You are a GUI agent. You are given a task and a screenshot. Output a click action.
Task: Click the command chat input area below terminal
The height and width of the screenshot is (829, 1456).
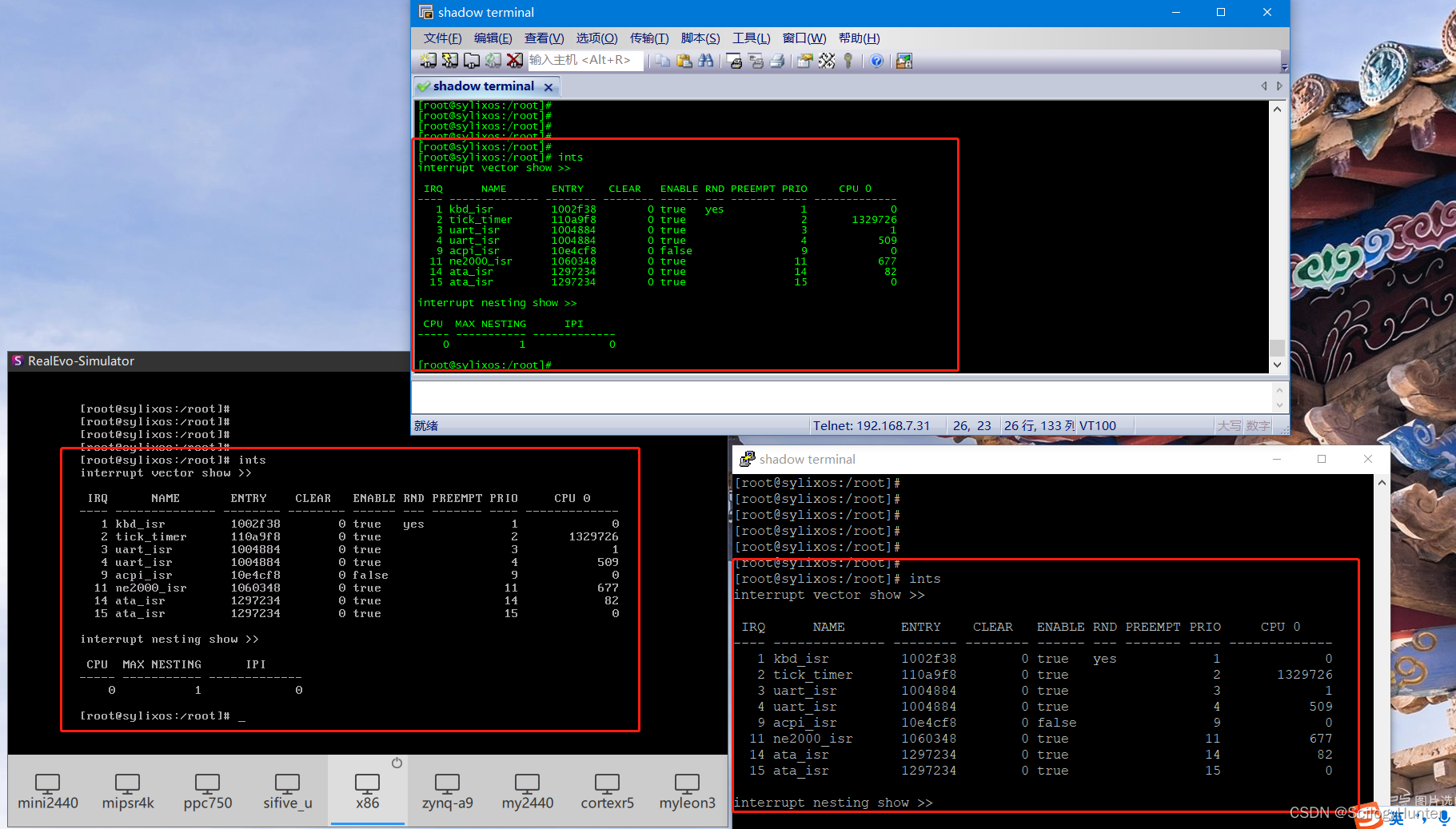pos(841,397)
